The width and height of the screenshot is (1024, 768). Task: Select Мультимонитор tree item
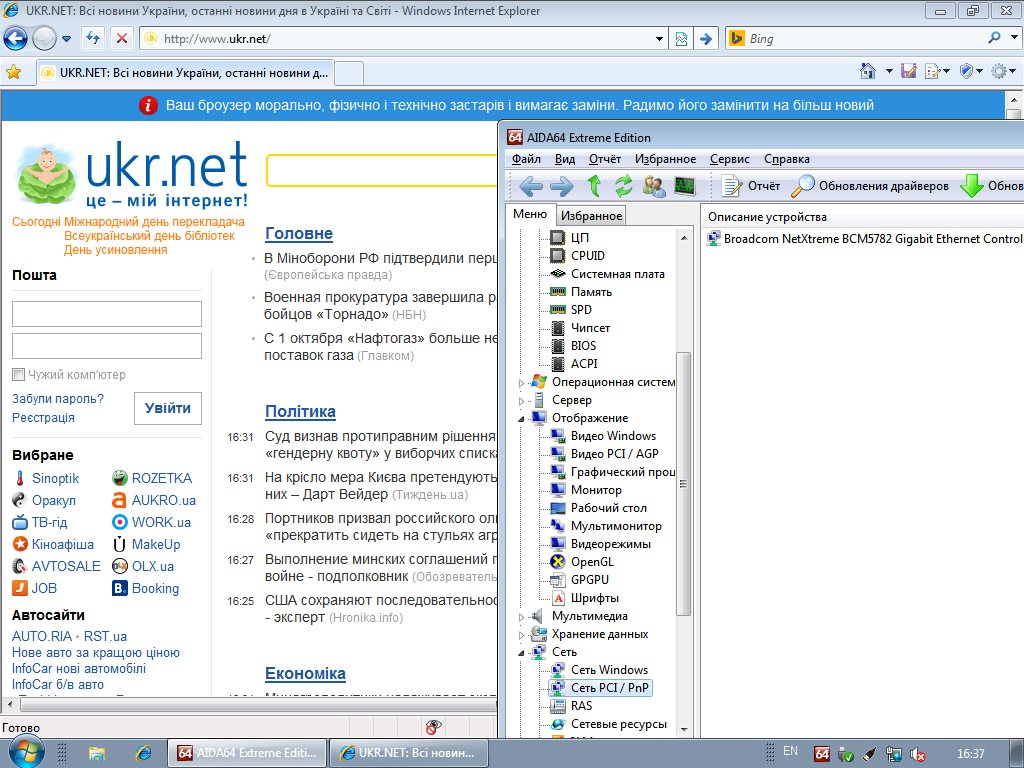point(616,526)
